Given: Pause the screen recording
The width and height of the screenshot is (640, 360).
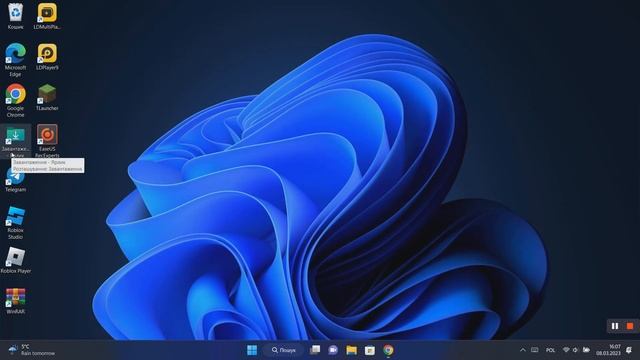Looking at the screenshot, I should [615, 326].
